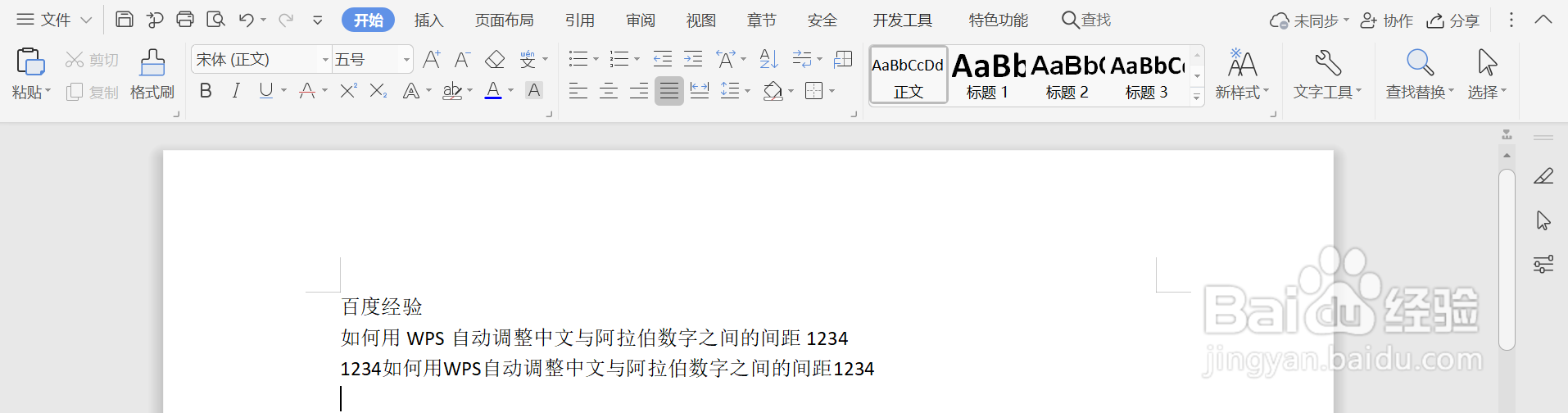Image resolution: width=1568 pixels, height=413 pixels.
Task: Apply text highlight color
Action: point(452,91)
